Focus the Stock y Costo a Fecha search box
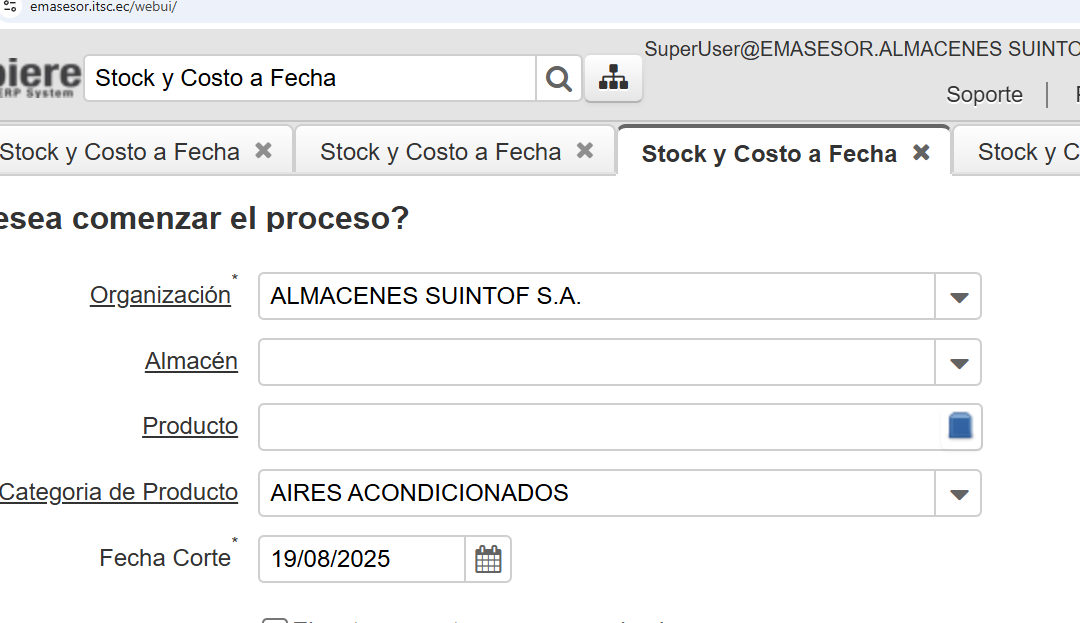The image size is (1080, 623). coord(310,79)
